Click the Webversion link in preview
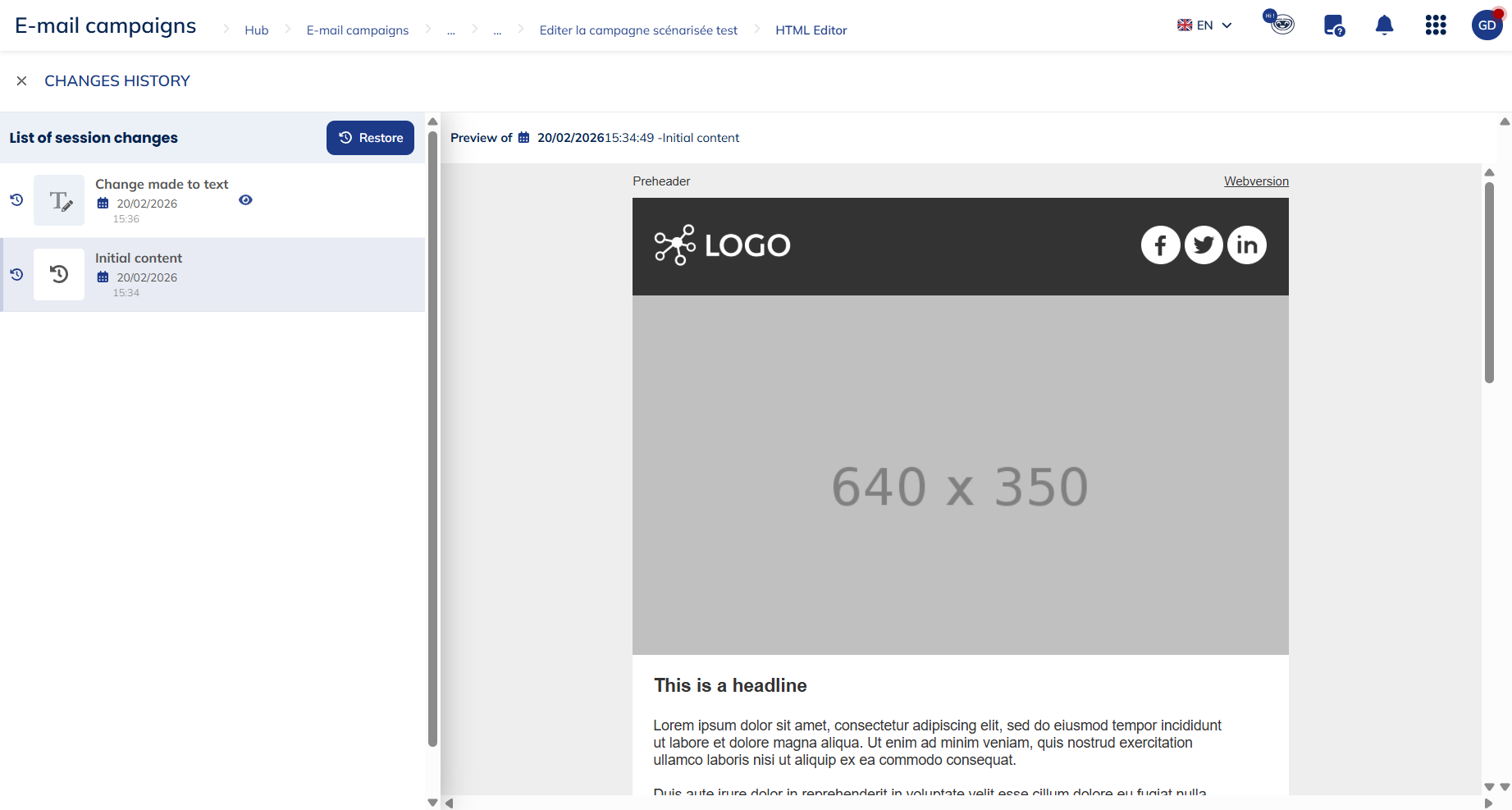 pyautogui.click(x=1256, y=181)
